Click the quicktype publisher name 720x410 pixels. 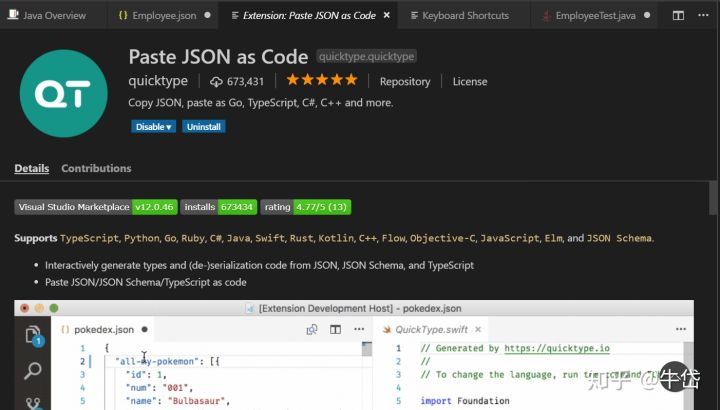(x=158, y=81)
